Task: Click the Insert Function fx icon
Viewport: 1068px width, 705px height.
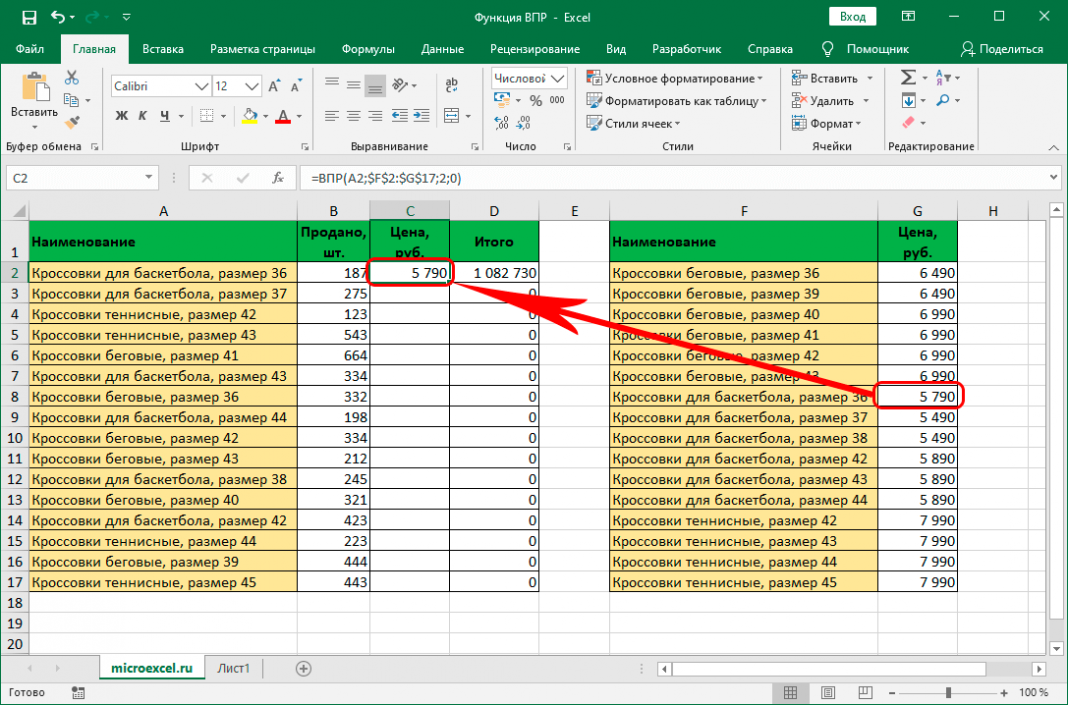Action: [x=278, y=178]
